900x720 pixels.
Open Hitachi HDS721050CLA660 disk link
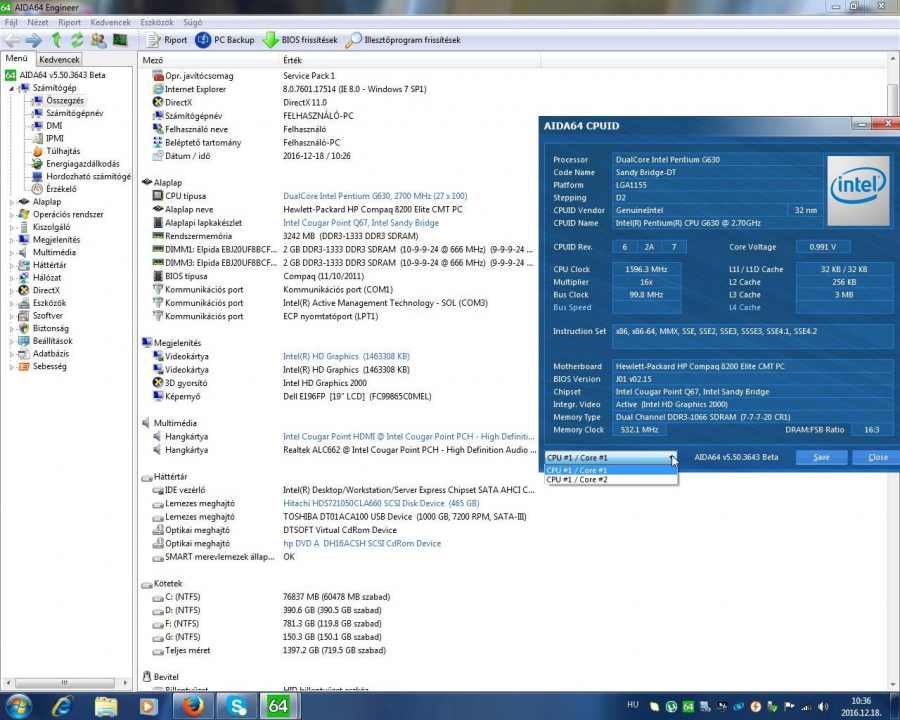coord(381,503)
